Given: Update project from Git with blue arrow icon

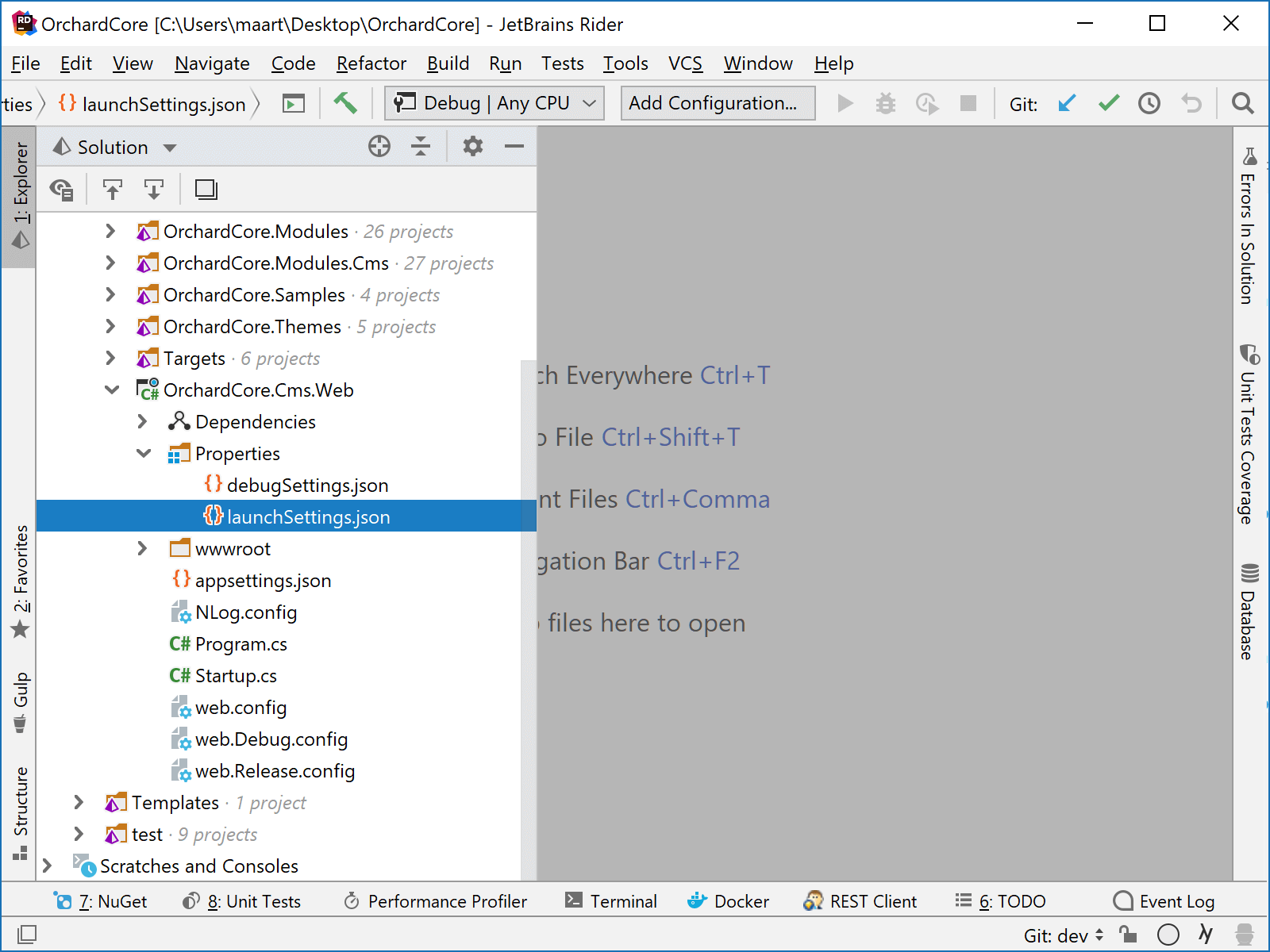Looking at the screenshot, I should pyautogui.click(x=1067, y=103).
